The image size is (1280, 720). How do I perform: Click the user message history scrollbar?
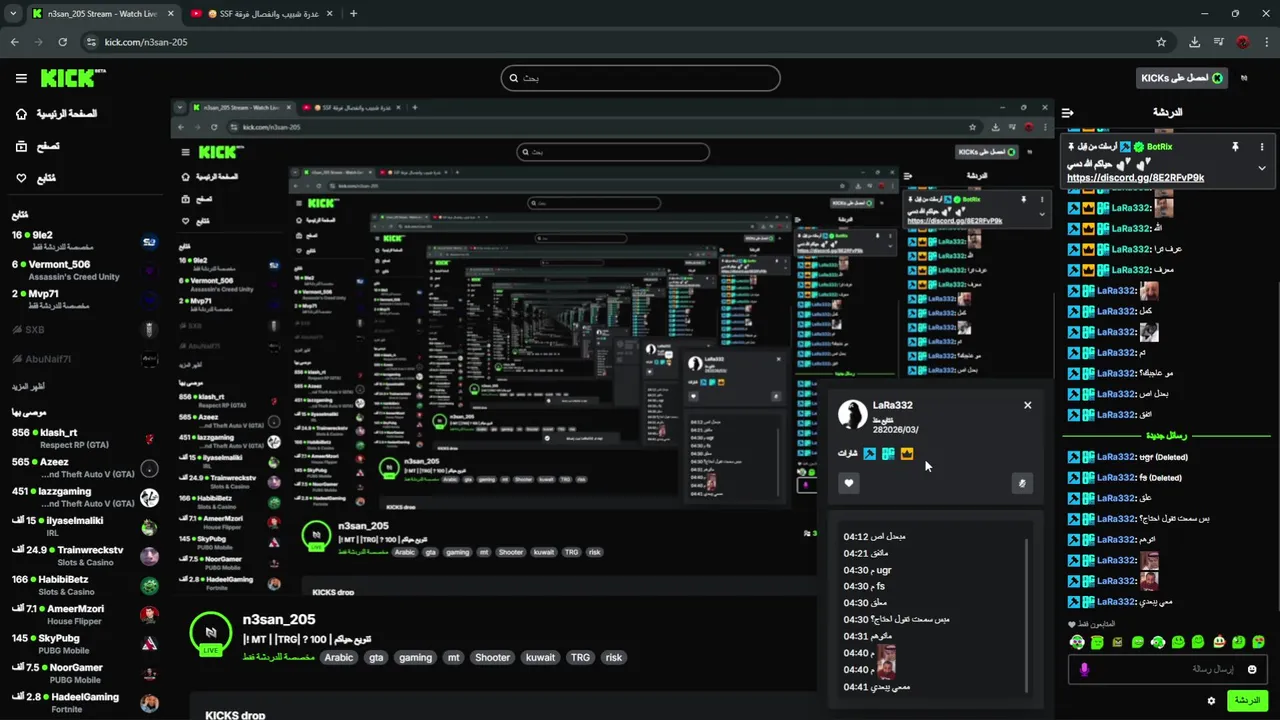click(x=1027, y=614)
